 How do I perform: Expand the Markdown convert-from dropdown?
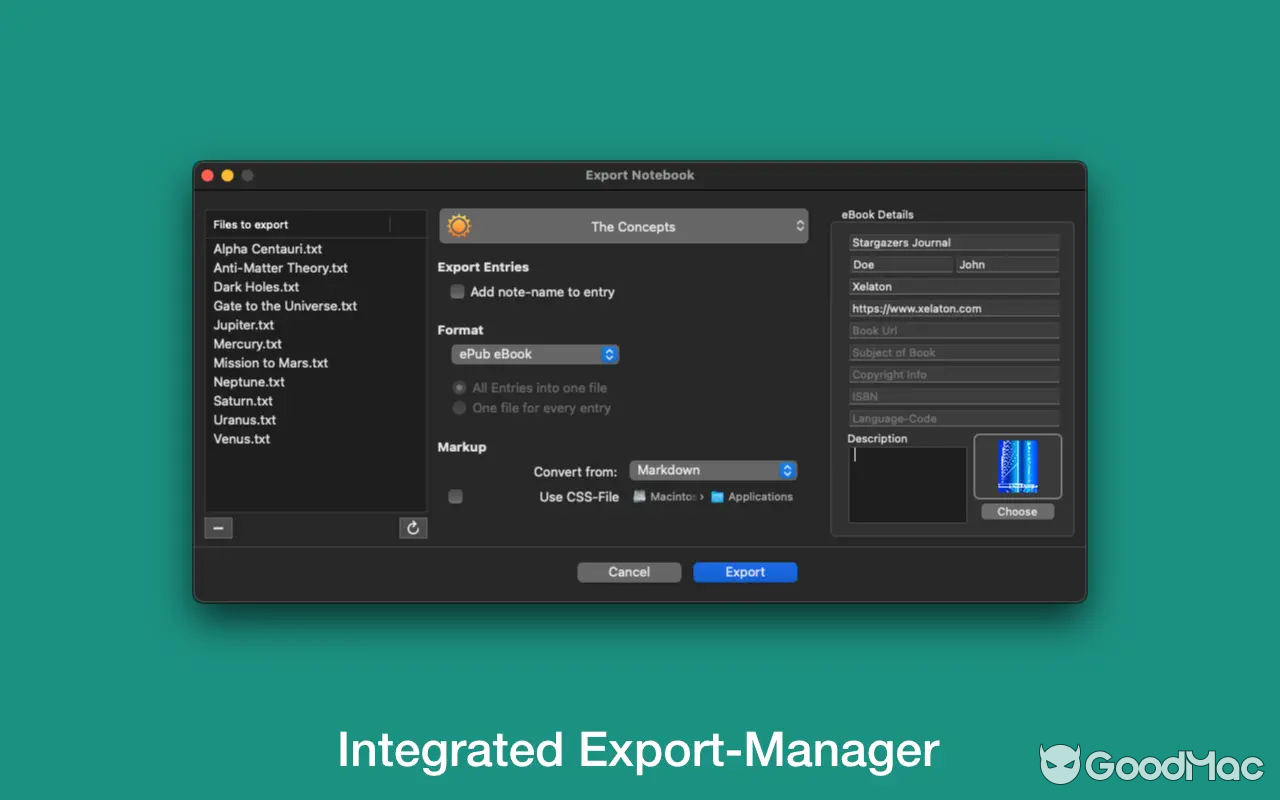tap(713, 470)
